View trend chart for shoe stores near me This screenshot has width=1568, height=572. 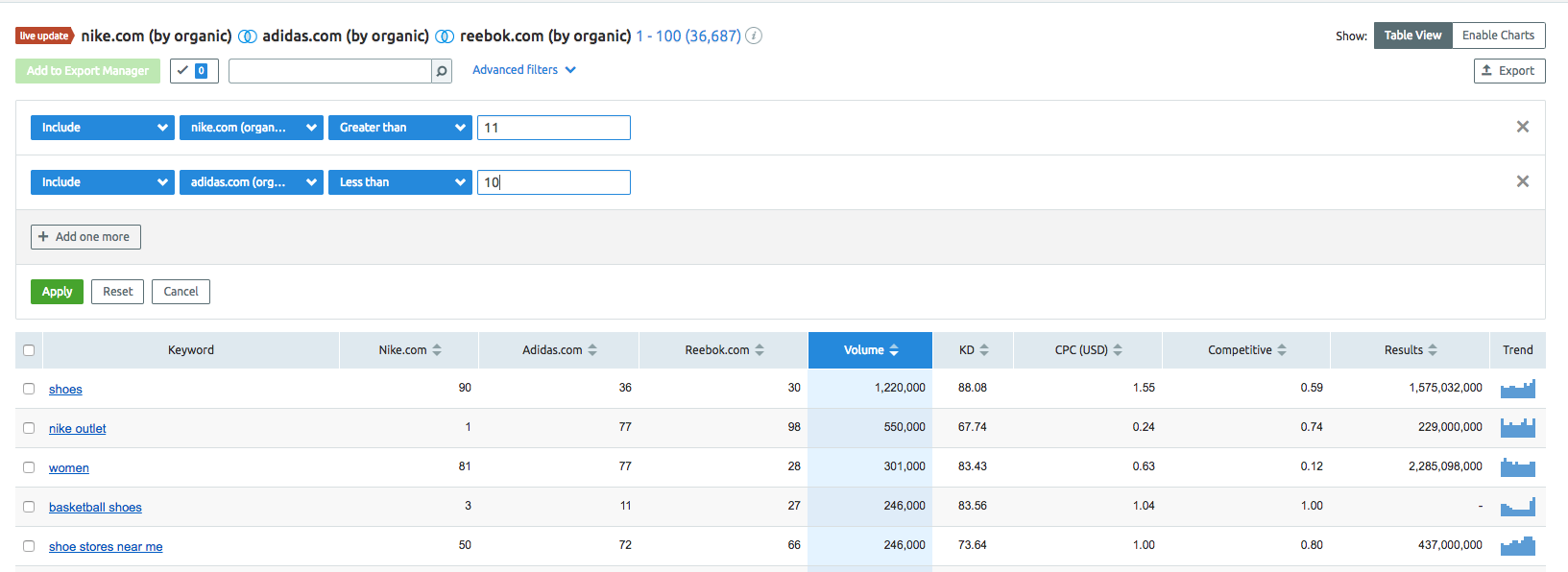1518,546
